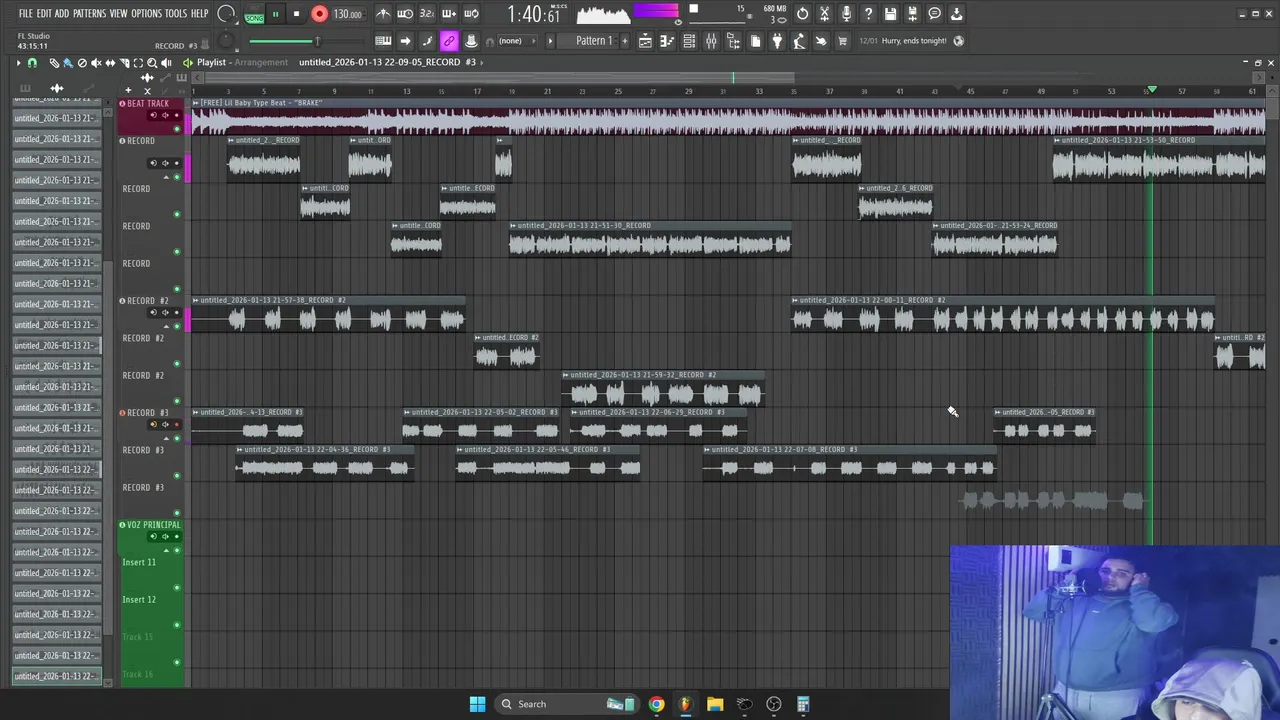1280x720 pixels.
Task: Toggle playlist snap magnet icon
Action: (32, 63)
